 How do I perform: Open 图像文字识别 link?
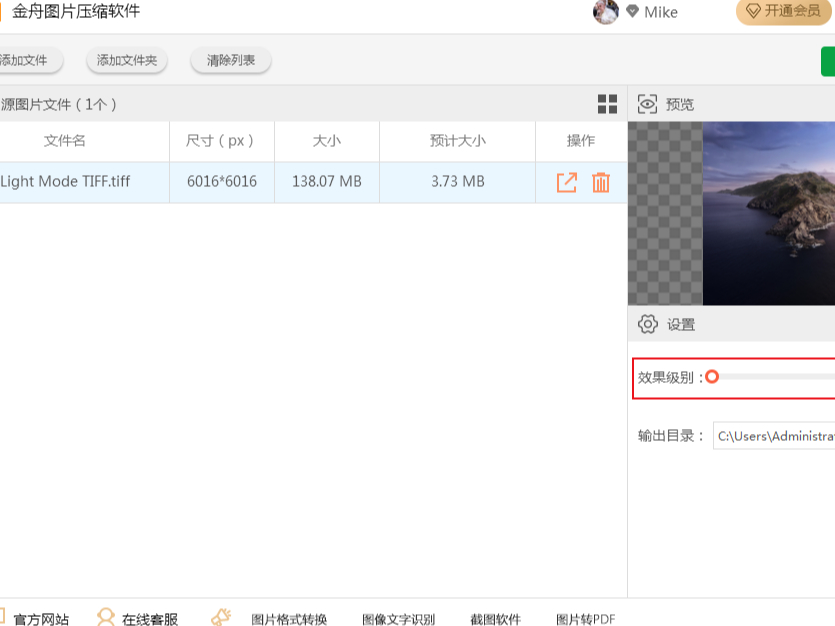point(398,620)
